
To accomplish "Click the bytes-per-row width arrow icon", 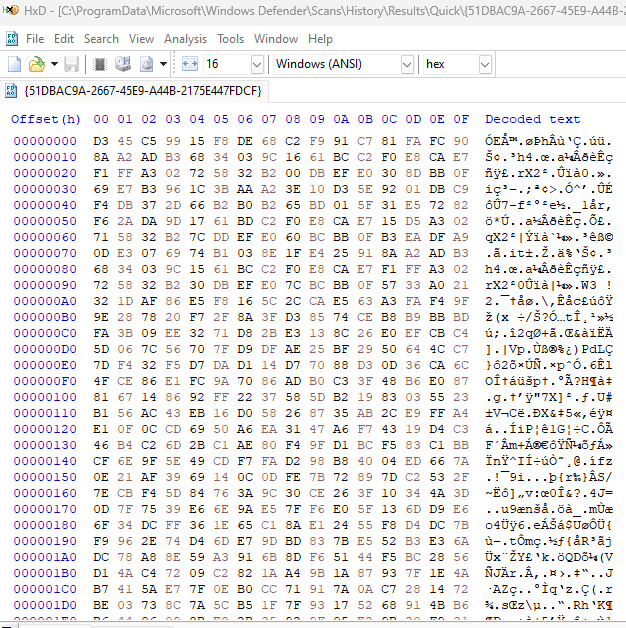I will pos(190,64).
